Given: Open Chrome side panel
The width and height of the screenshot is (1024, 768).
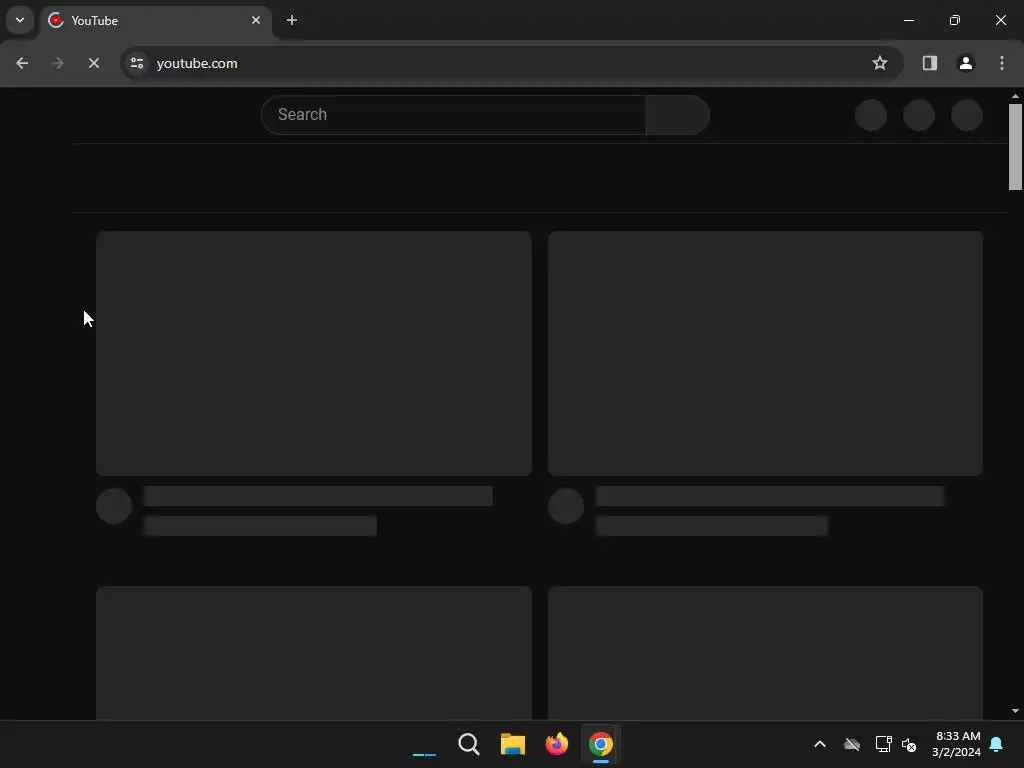Looking at the screenshot, I should point(929,63).
